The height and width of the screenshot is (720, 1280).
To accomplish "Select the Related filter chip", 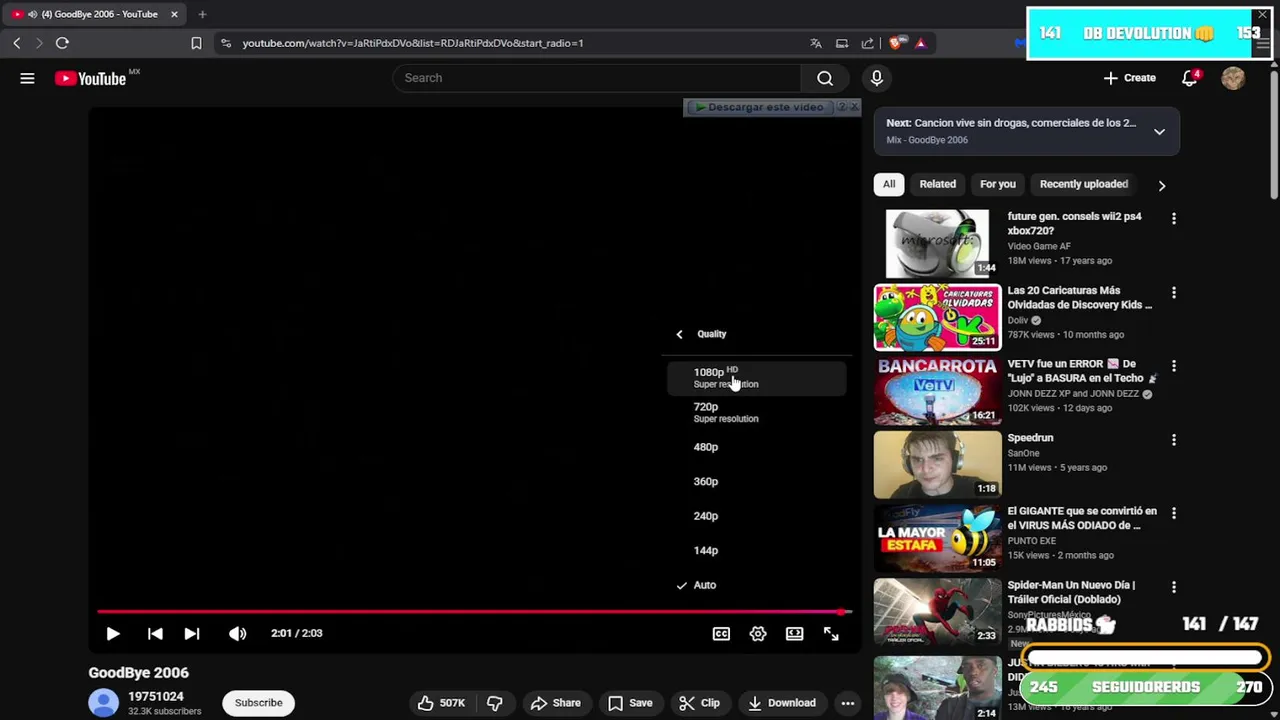I will 938,184.
